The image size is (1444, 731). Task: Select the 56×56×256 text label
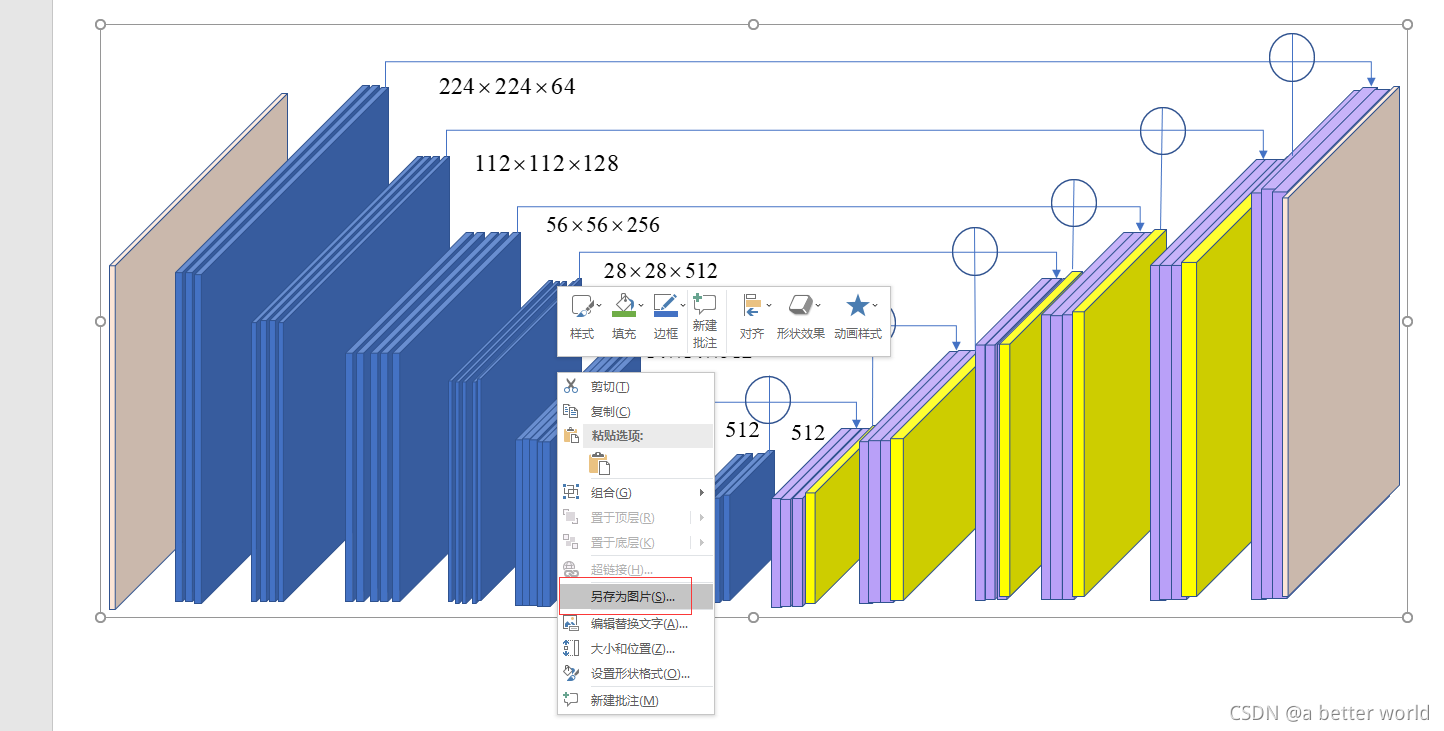pos(603,225)
